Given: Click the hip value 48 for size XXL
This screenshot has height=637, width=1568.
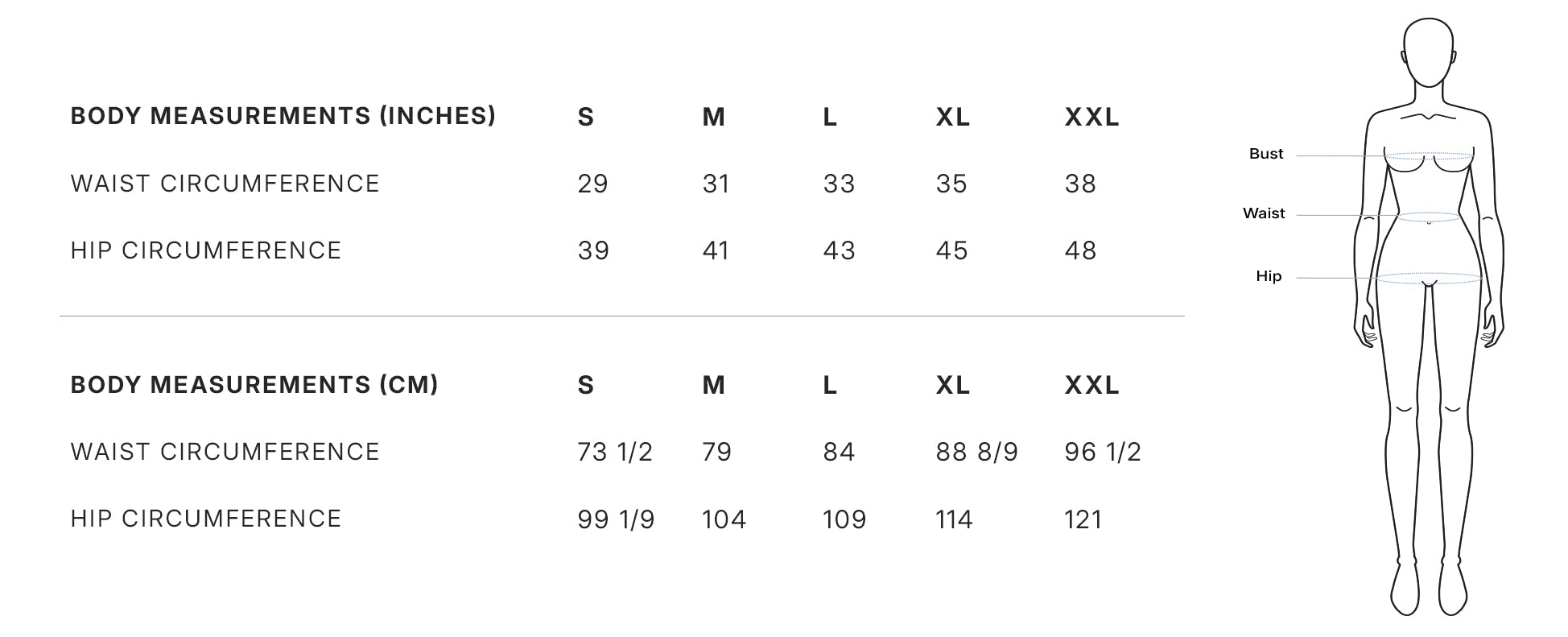Looking at the screenshot, I should pos(1080,251).
